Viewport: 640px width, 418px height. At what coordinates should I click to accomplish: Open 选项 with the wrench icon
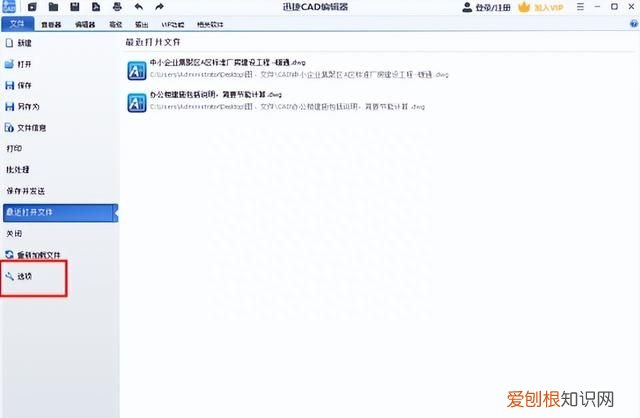click(x=19, y=276)
